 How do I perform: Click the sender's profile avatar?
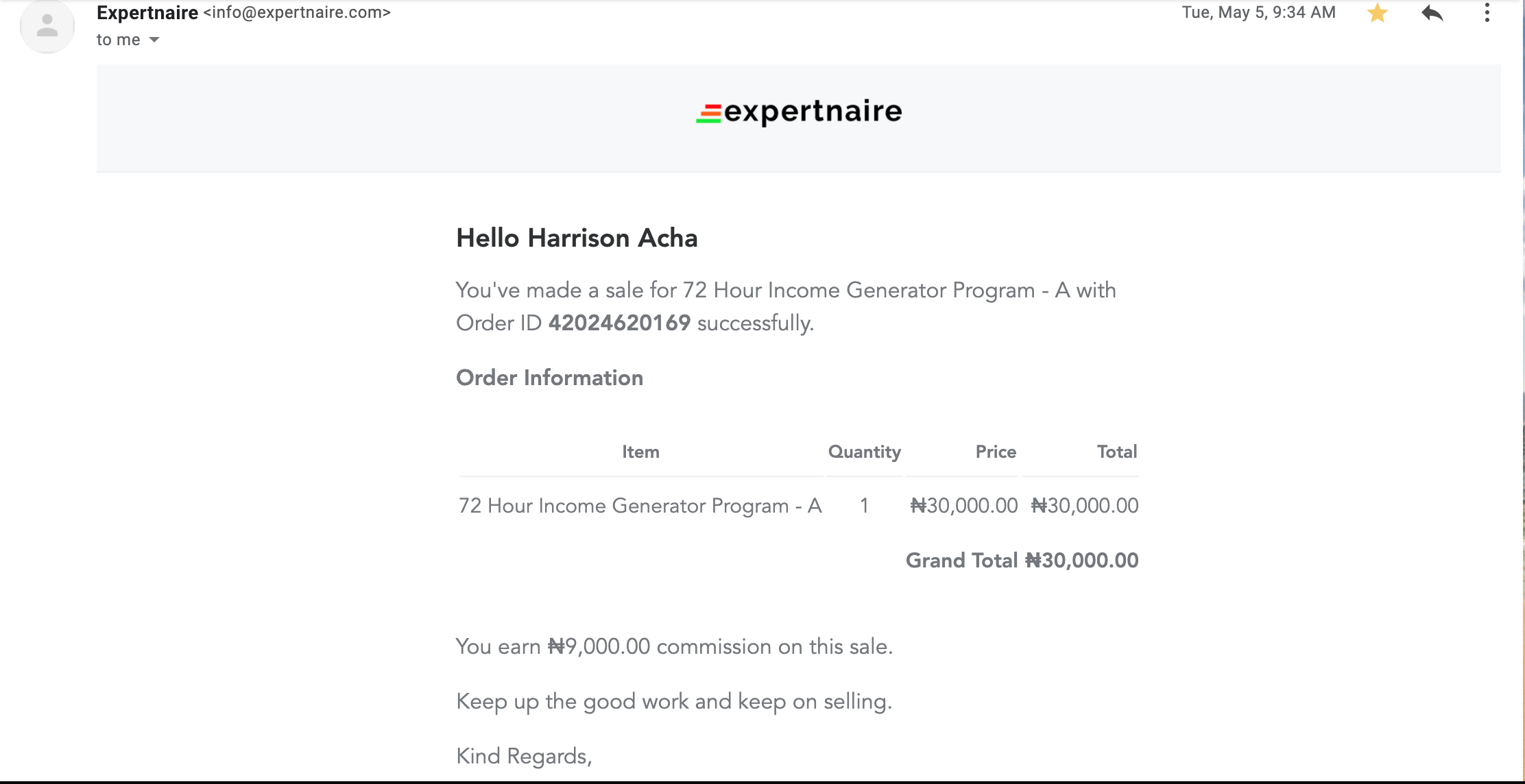(47, 26)
